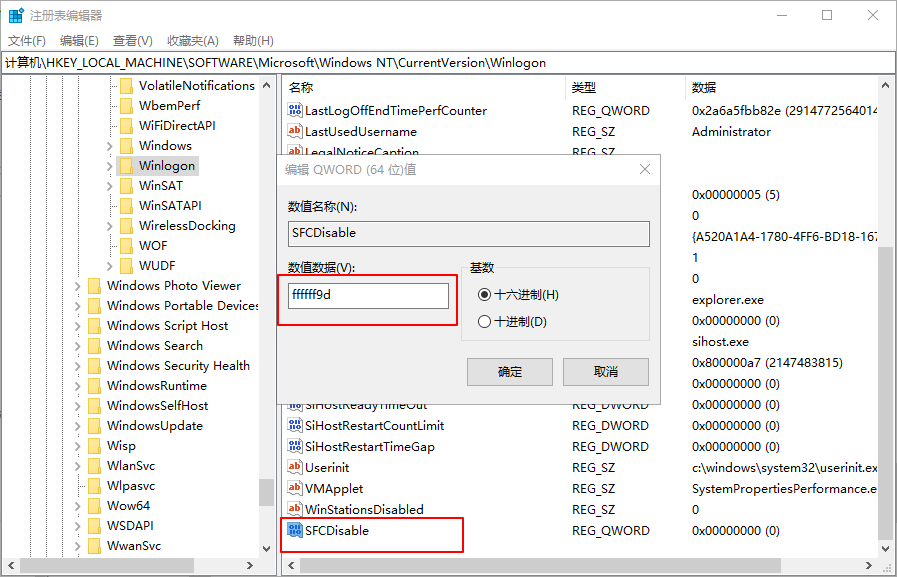
Task: Click the WindowsUpdate folder icon
Action: coord(94,426)
